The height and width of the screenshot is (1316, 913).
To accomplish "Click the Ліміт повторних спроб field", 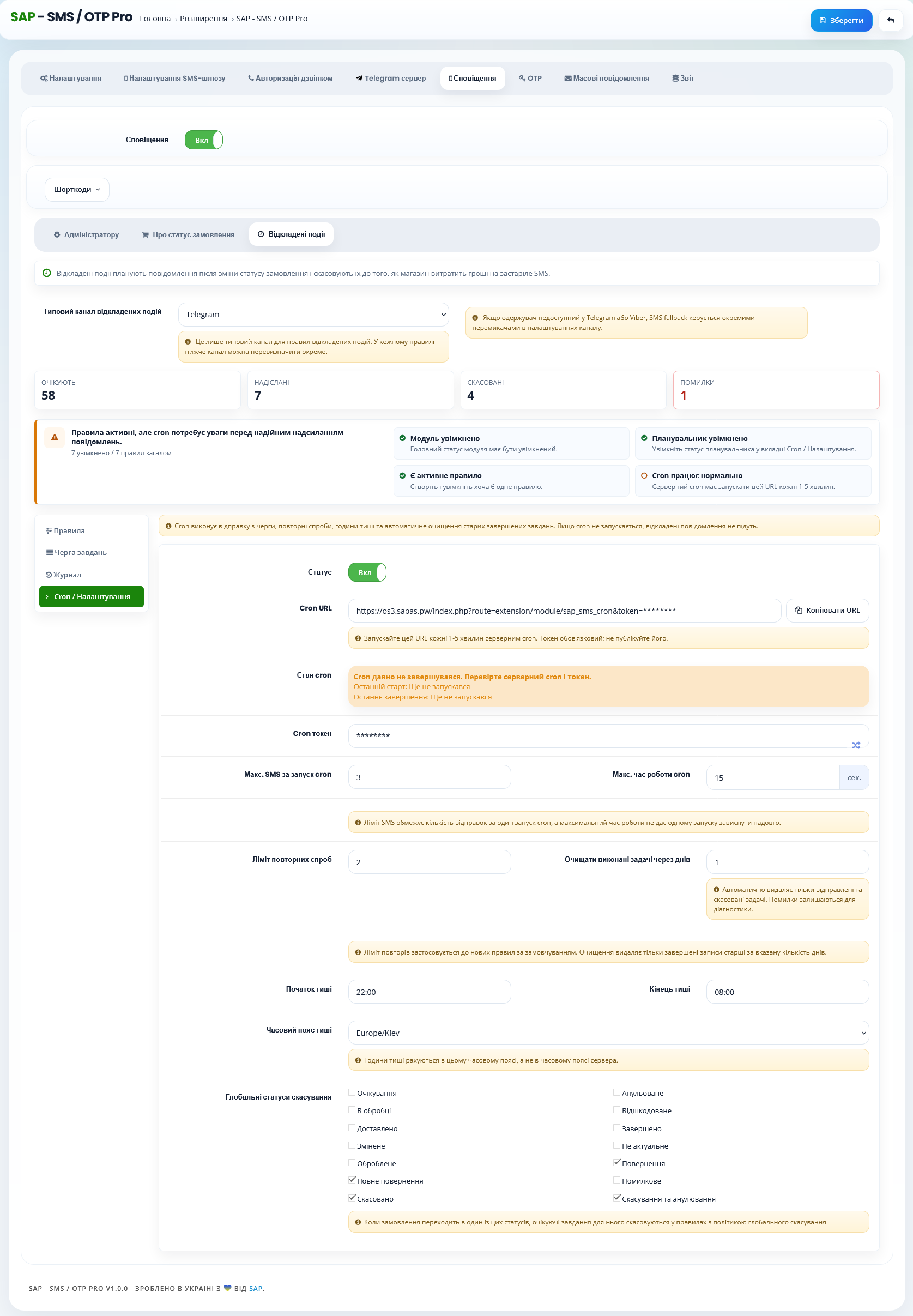I will [430, 862].
